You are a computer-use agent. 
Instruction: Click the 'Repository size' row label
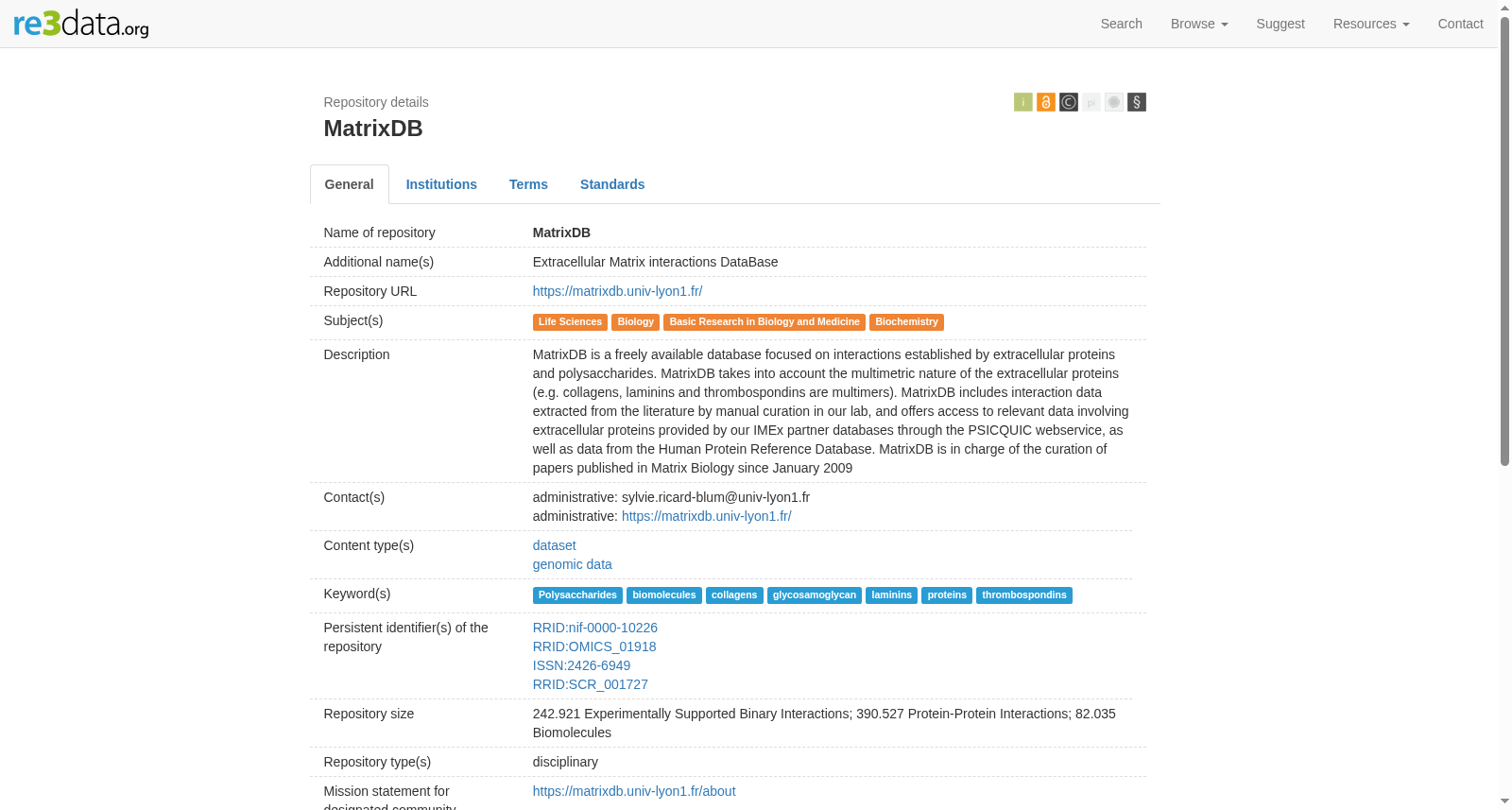(369, 714)
